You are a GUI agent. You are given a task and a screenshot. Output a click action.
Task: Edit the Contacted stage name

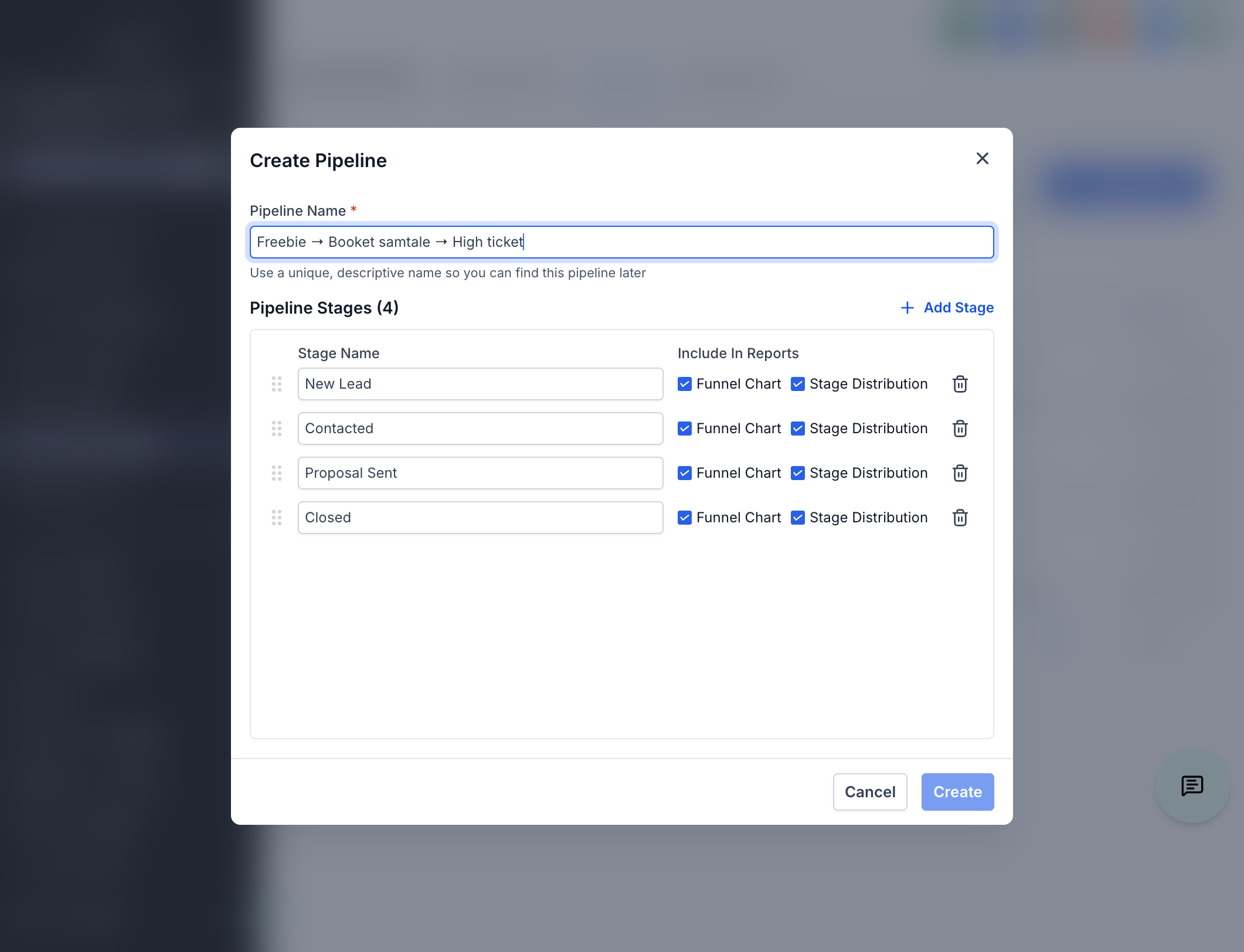pyautogui.click(x=480, y=429)
